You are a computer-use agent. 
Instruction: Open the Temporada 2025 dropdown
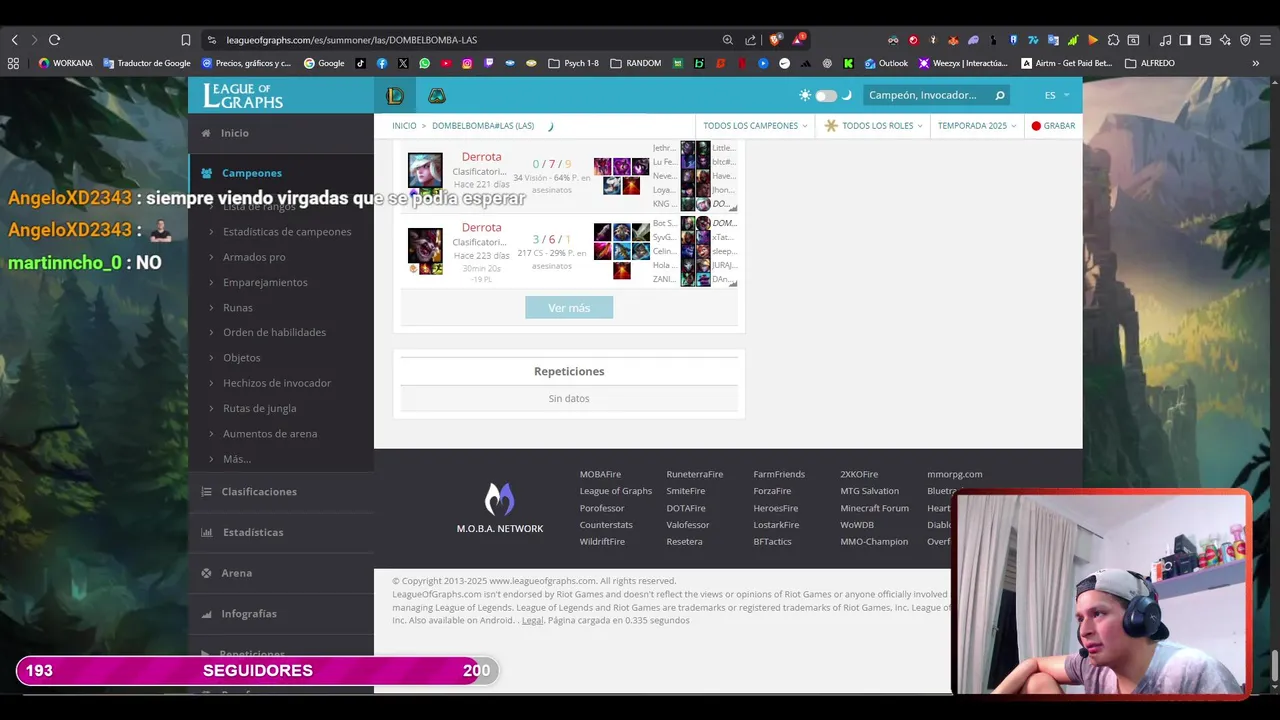(x=977, y=126)
